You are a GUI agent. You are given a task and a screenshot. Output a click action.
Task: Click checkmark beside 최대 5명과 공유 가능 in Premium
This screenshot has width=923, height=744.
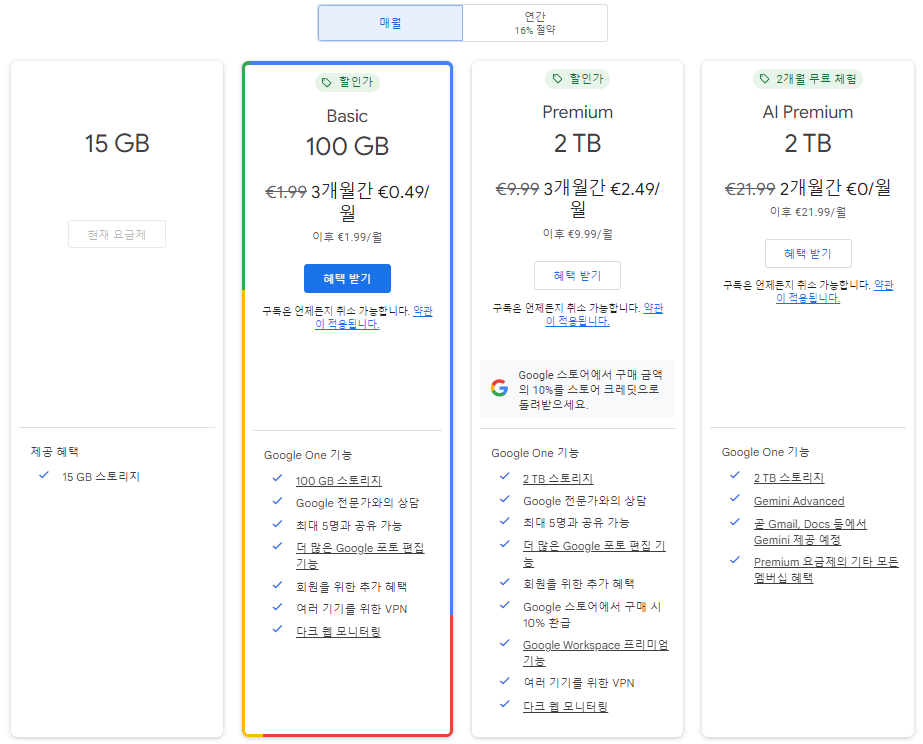click(504, 521)
